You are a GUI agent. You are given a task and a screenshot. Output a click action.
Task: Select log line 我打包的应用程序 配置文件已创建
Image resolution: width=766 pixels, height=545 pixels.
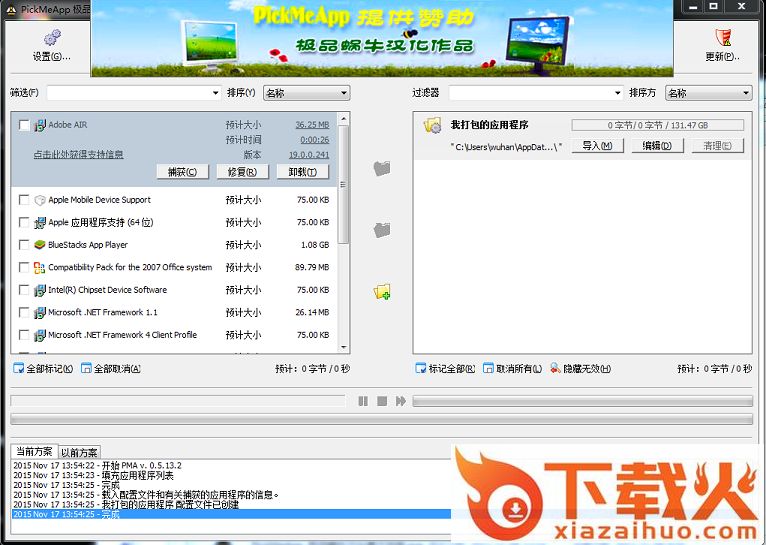126,504
